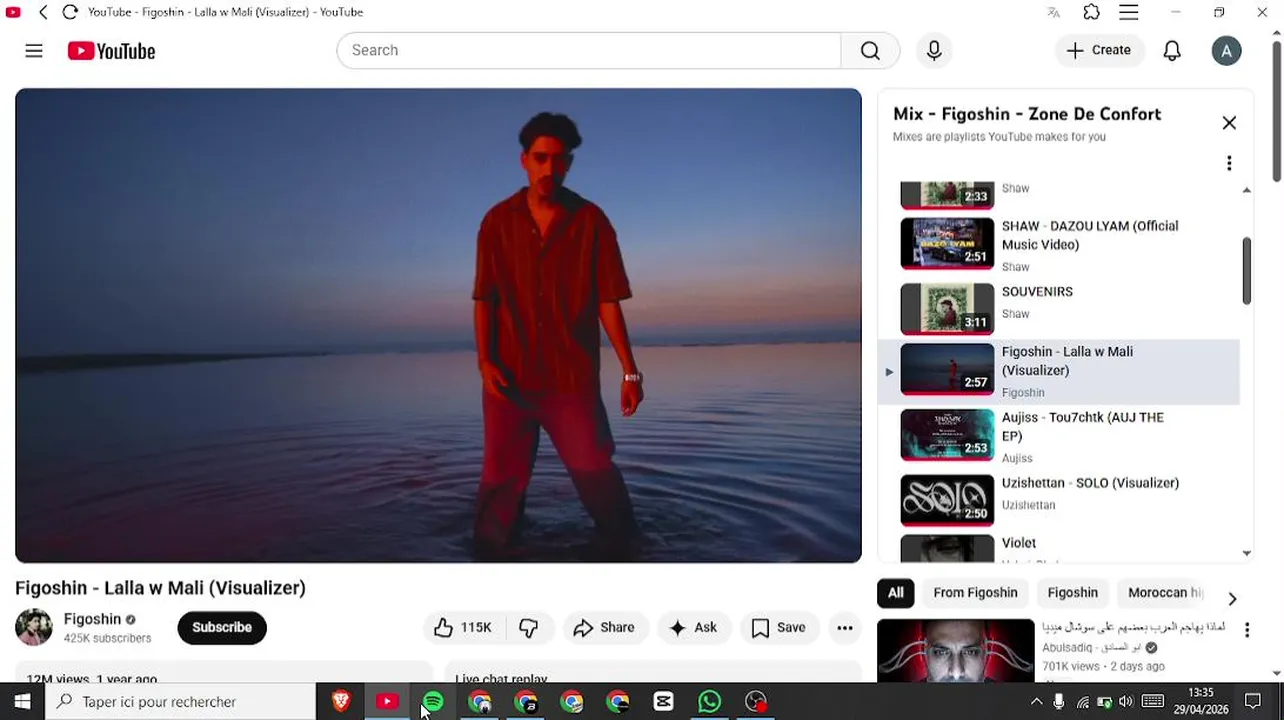Open CapCut from taskbar
The image size is (1284, 720).
pos(663,702)
